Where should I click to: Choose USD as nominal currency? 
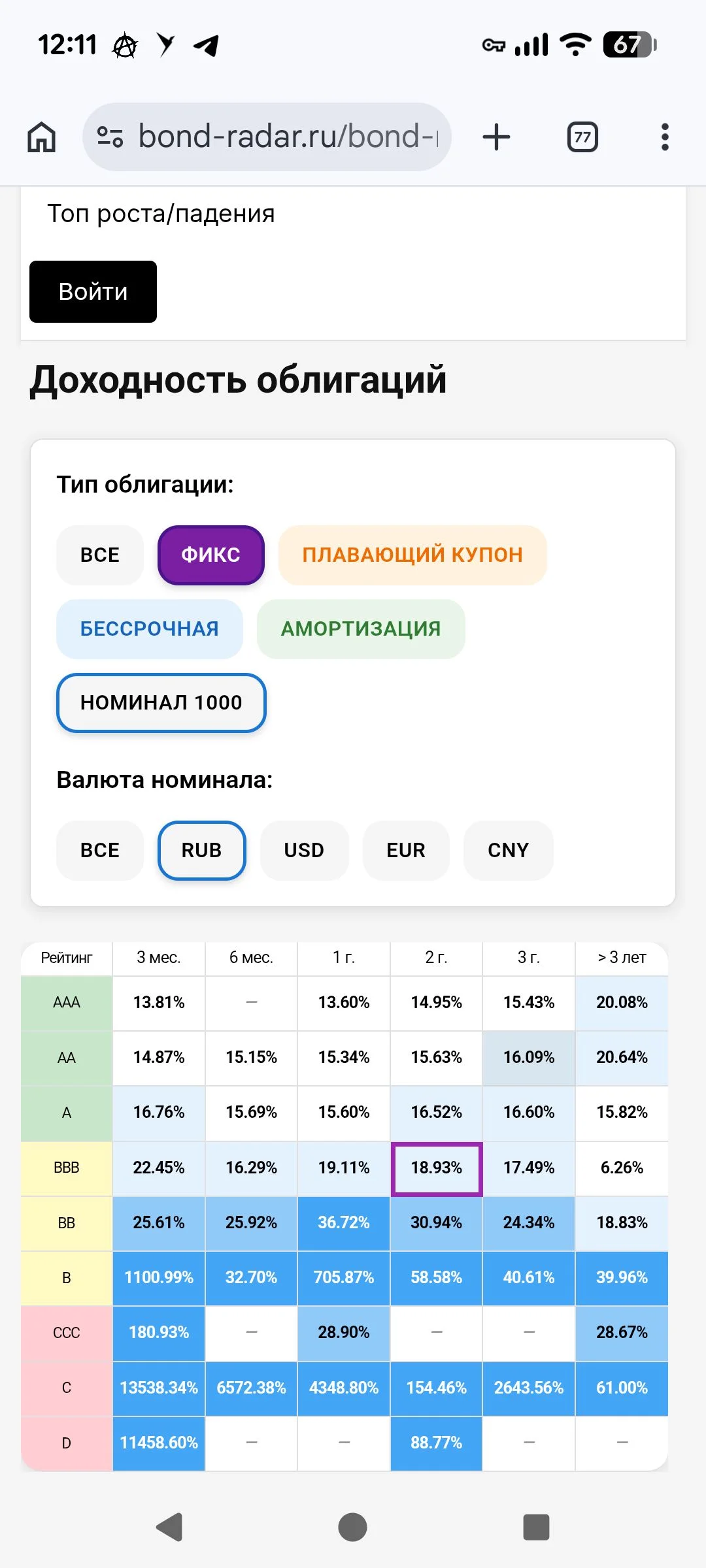coord(304,850)
